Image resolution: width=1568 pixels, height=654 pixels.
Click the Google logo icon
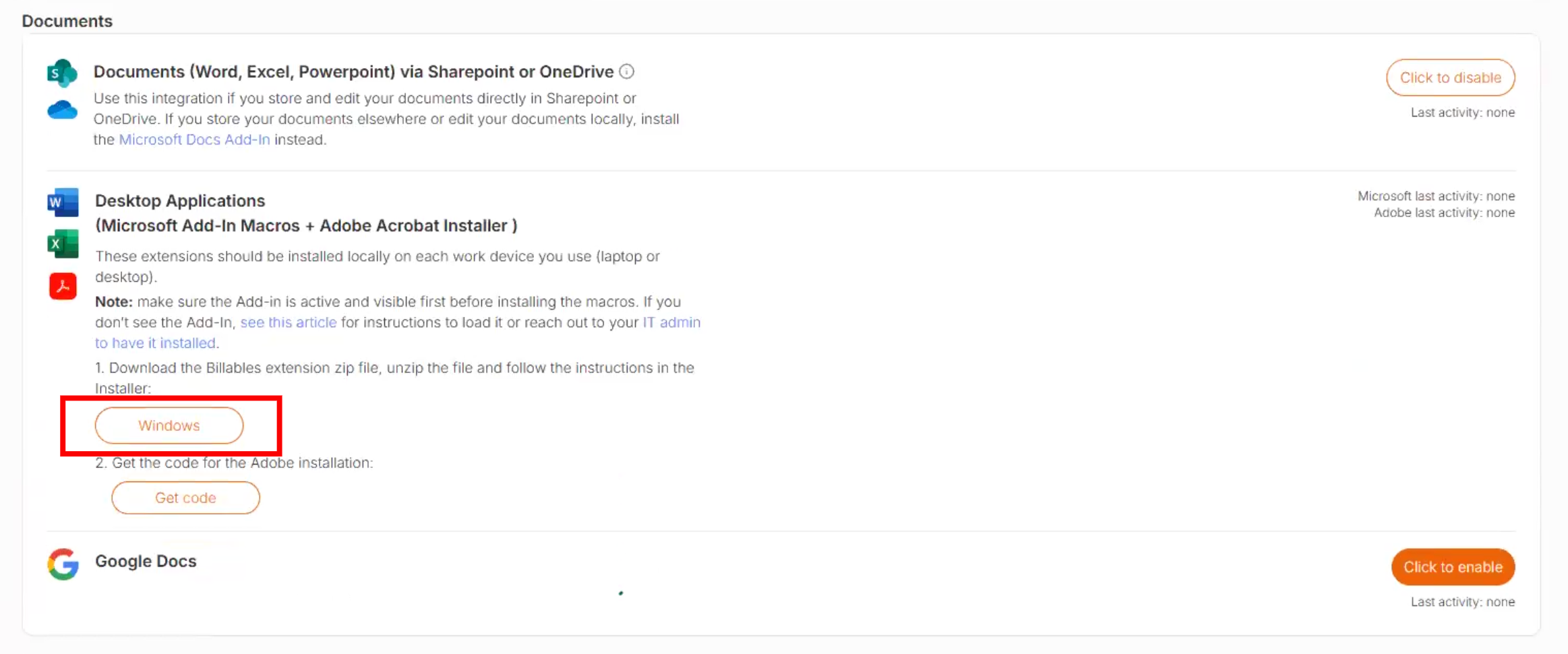point(63,564)
